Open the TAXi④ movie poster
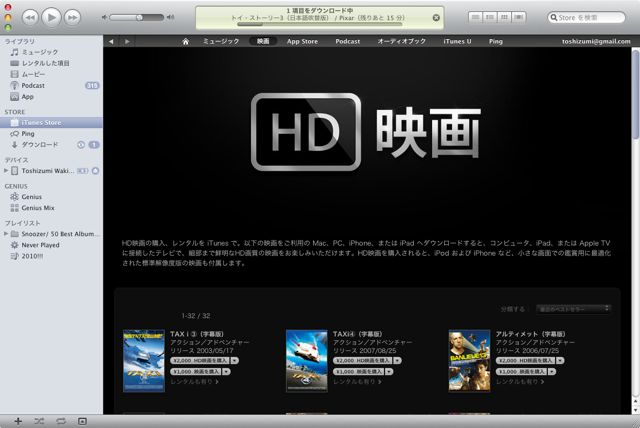The width and height of the screenshot is (640, 428). click(307, 361)
